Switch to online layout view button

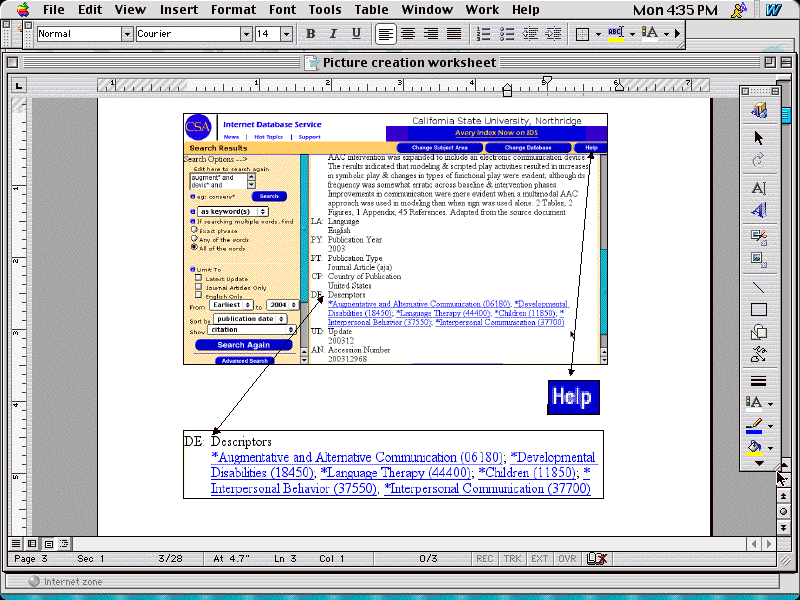click(x=32, y=544)
